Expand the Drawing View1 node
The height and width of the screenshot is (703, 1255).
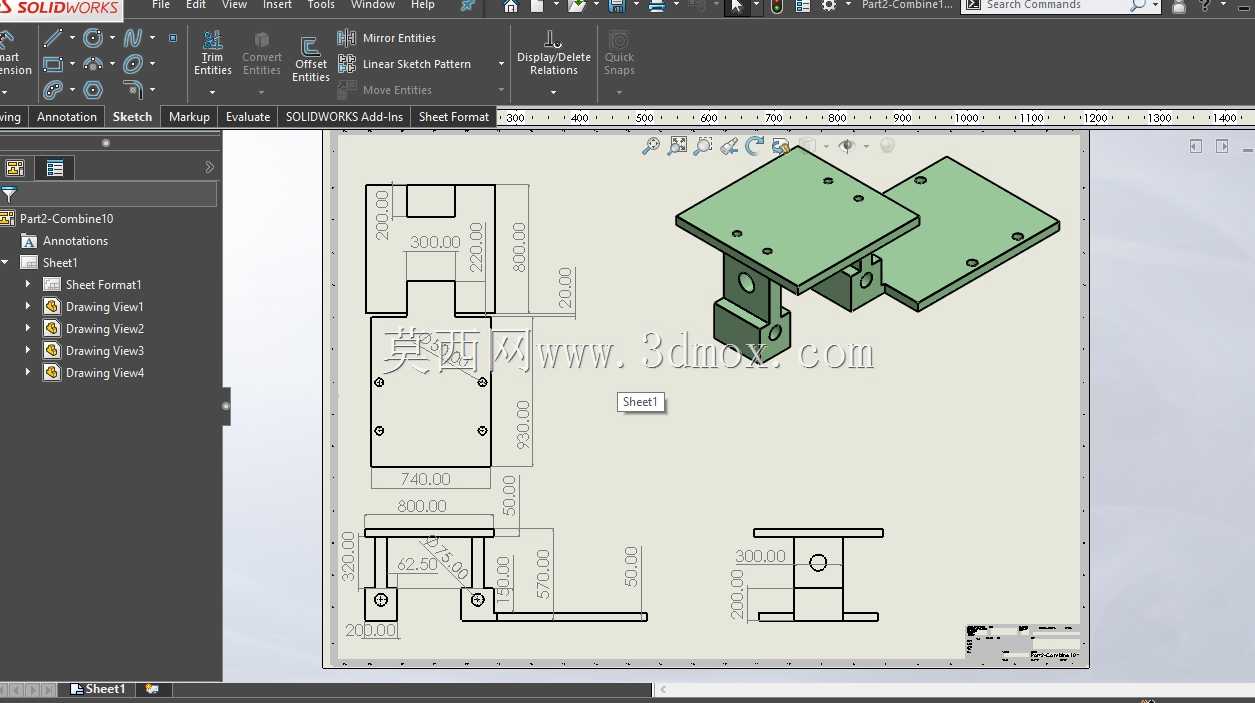tap(28, 307)
